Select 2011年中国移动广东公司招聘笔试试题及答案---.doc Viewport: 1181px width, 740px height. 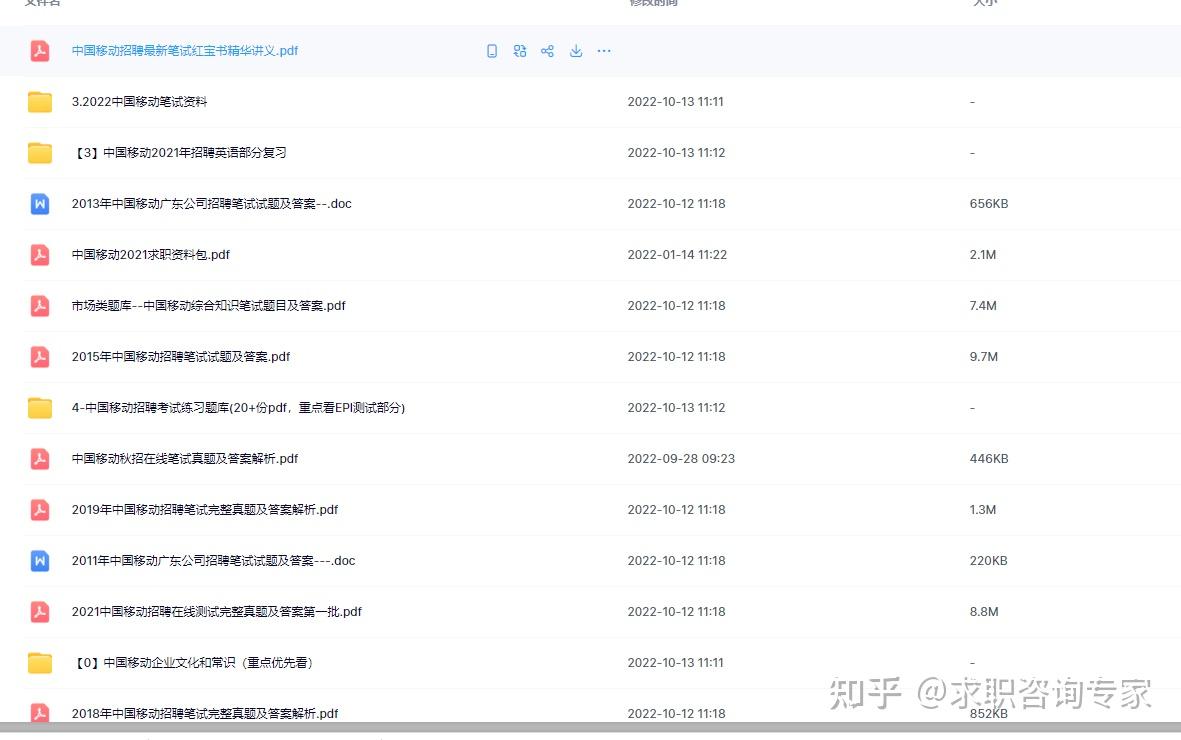coord(213,561)
